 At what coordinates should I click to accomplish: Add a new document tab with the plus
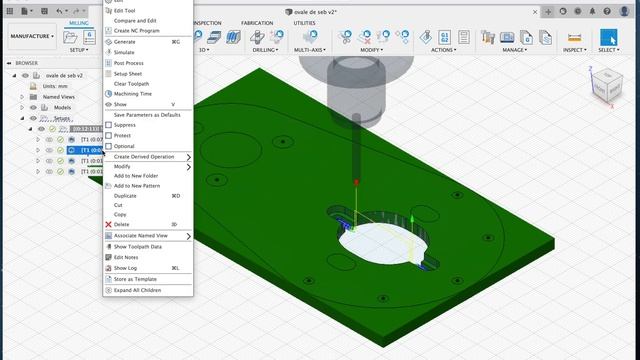pyautogui.click(x=548, y=12)
